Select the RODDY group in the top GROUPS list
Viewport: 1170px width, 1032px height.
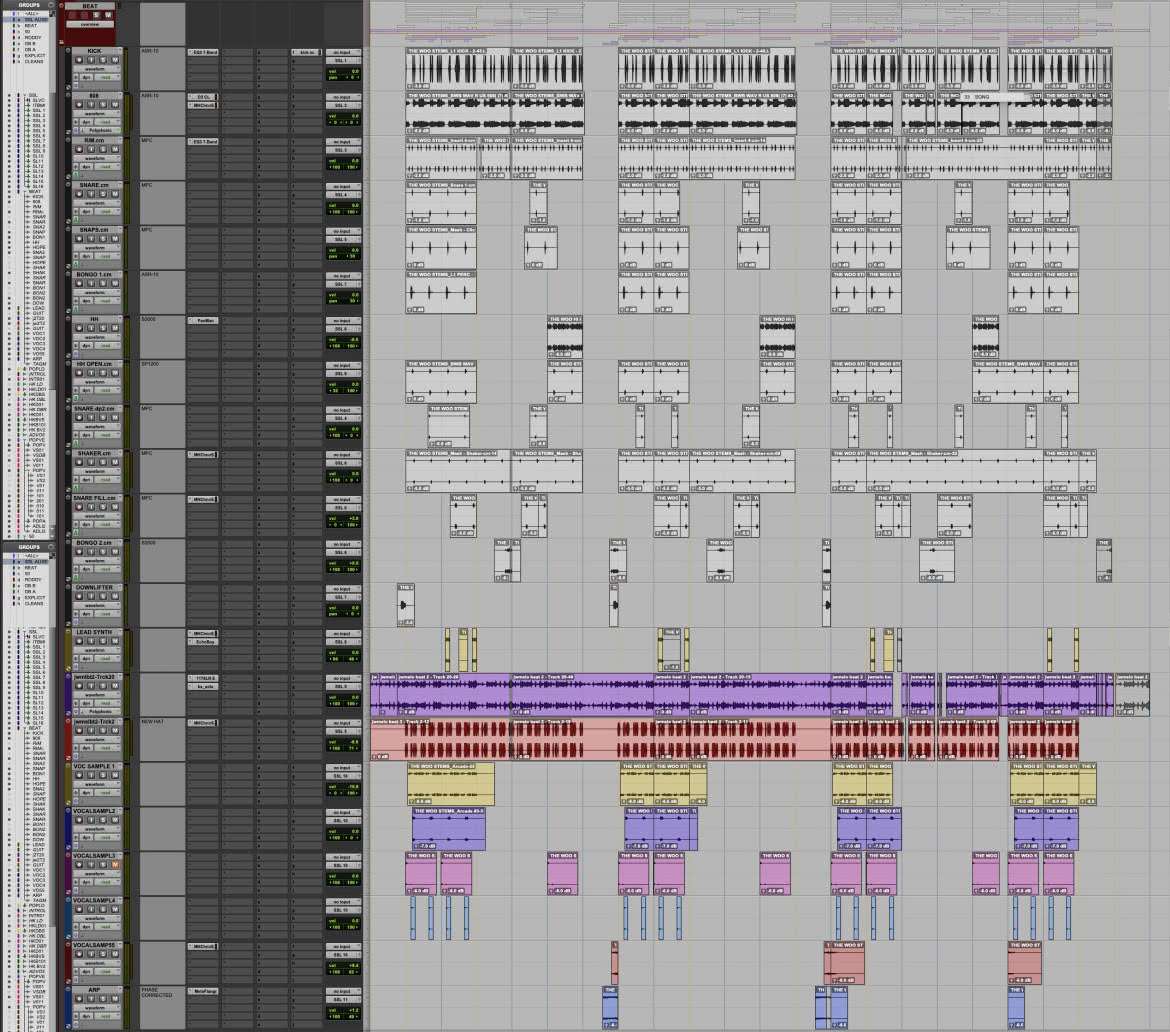(34, 37)
